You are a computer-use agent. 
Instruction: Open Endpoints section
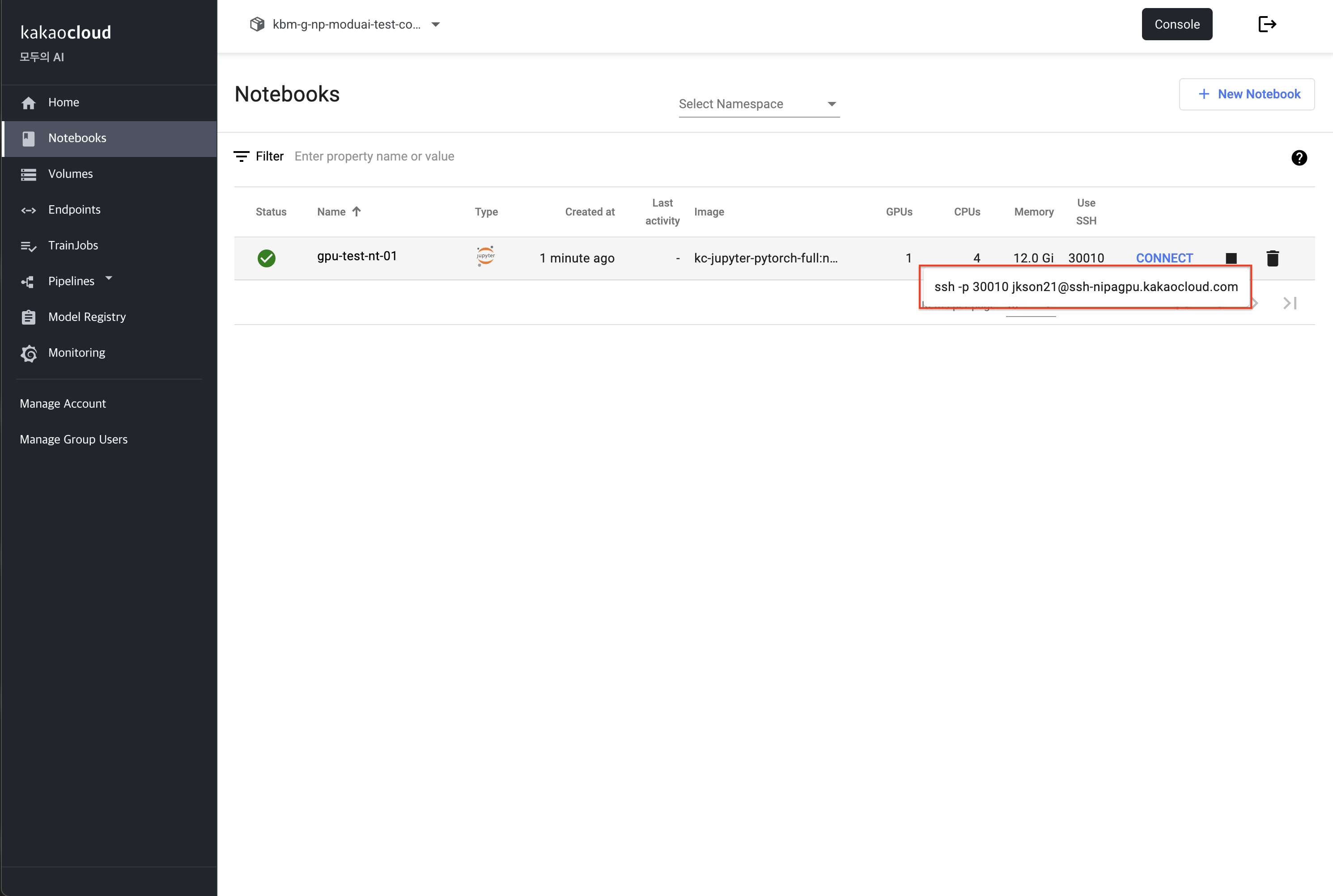(109, 210)
